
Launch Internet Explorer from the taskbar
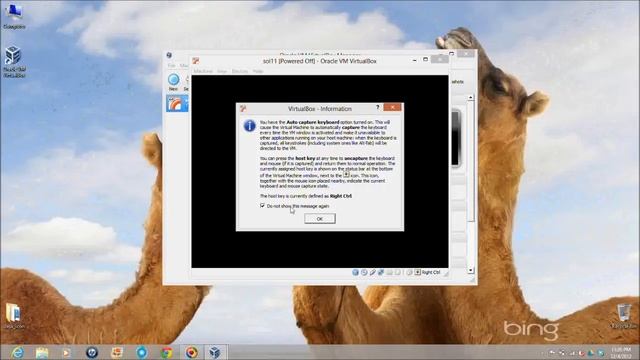(x=18, y=352)
